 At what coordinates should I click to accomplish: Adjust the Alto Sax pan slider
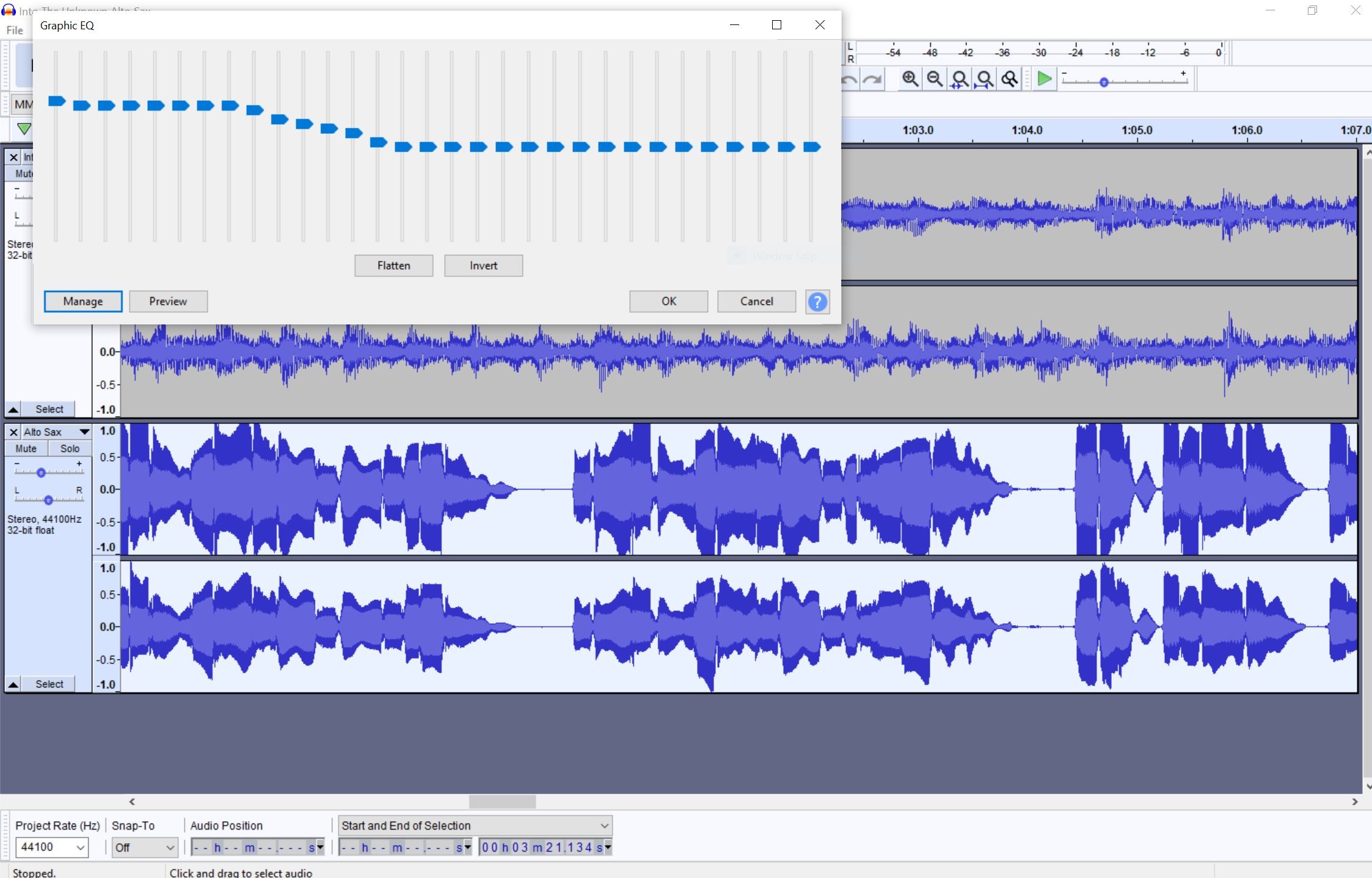[x=48, y=499]
